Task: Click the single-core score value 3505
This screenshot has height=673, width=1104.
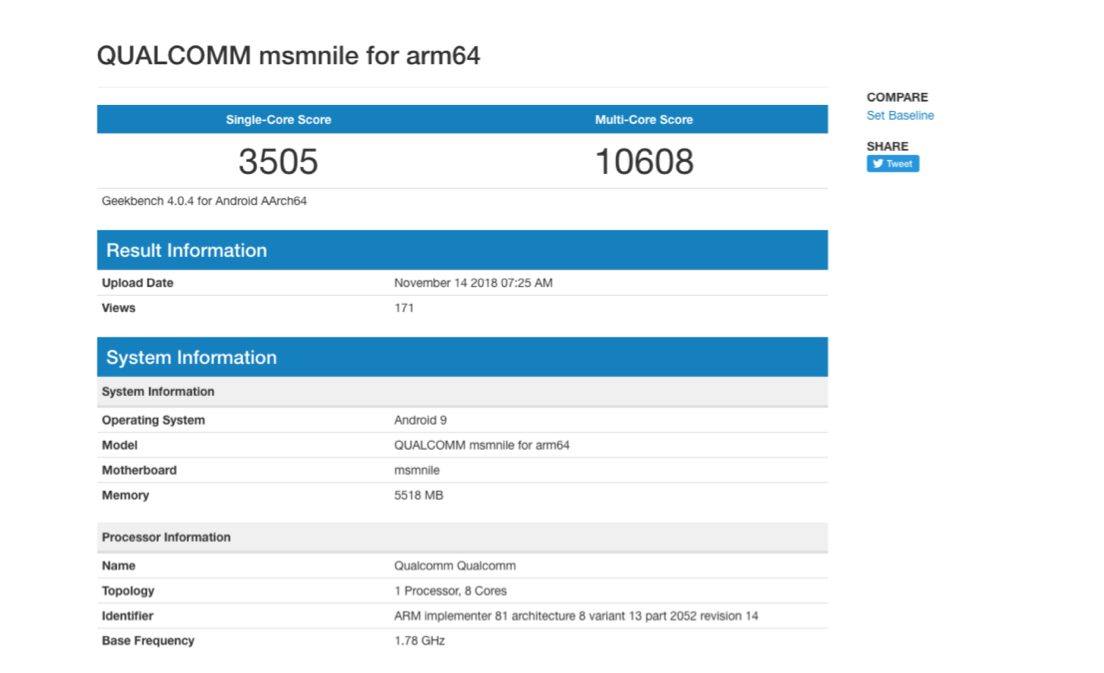Action: pos(278,161)
